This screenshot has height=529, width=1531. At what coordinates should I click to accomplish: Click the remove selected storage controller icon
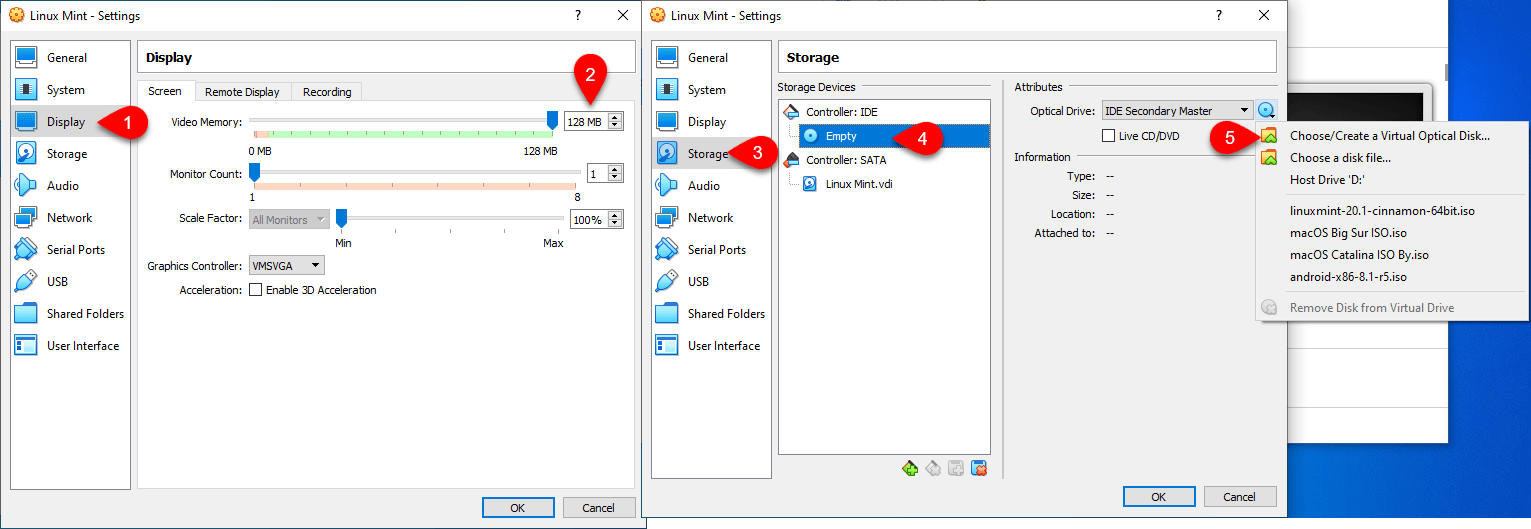[933, 468]
